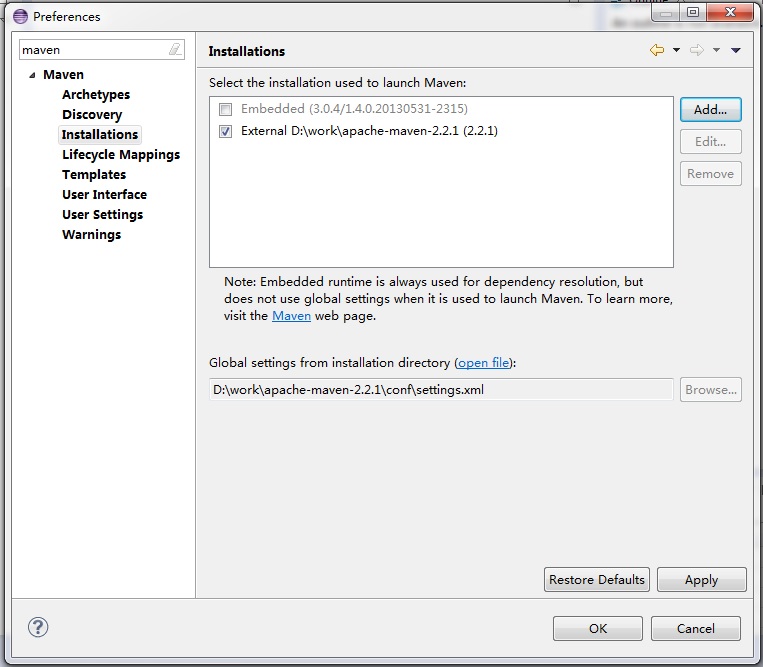The width and height of the screenshot is (763, 667).
Task: Click Restore Defaults button
Action: [x=597, y=579]
